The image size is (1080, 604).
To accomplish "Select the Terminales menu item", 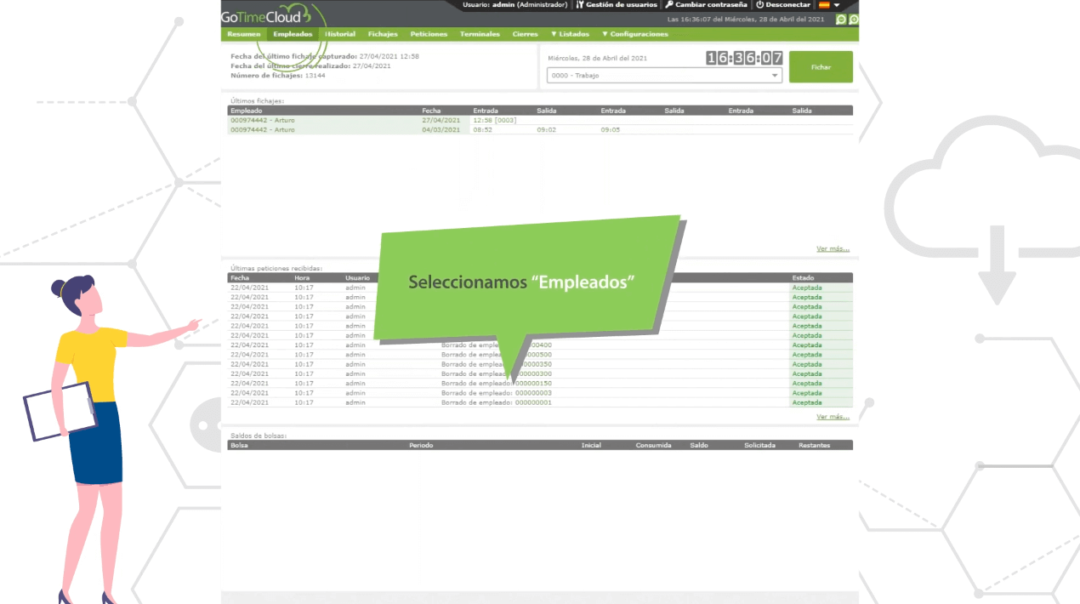I will (479, 33).
